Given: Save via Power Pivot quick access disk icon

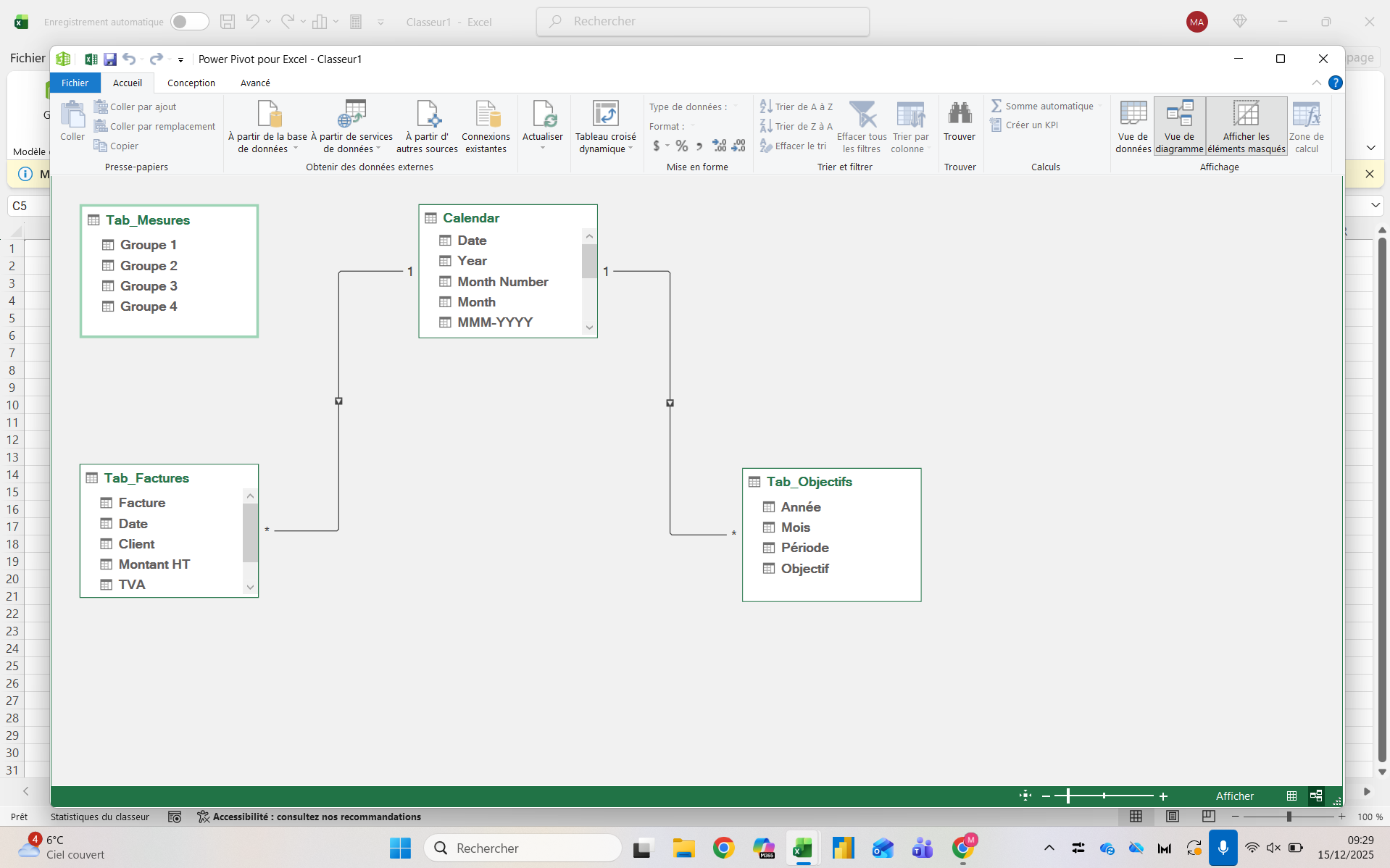Looking at the screenshot, I should [110, 59].
